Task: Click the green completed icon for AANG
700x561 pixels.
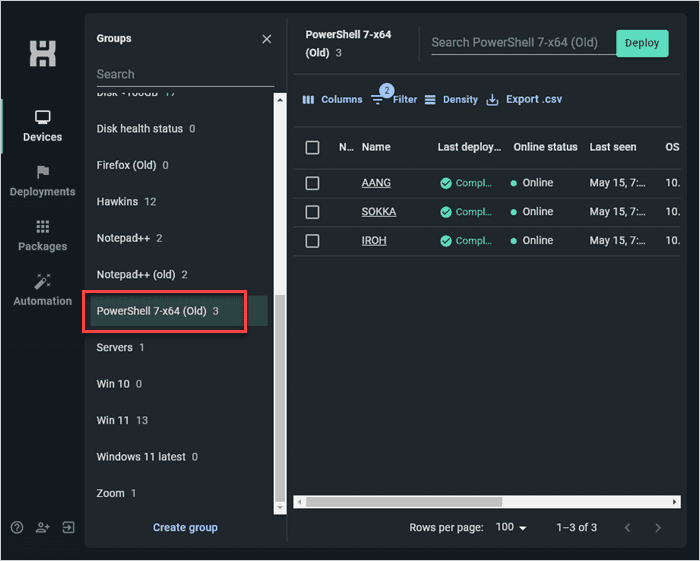Action: (446, 183)
